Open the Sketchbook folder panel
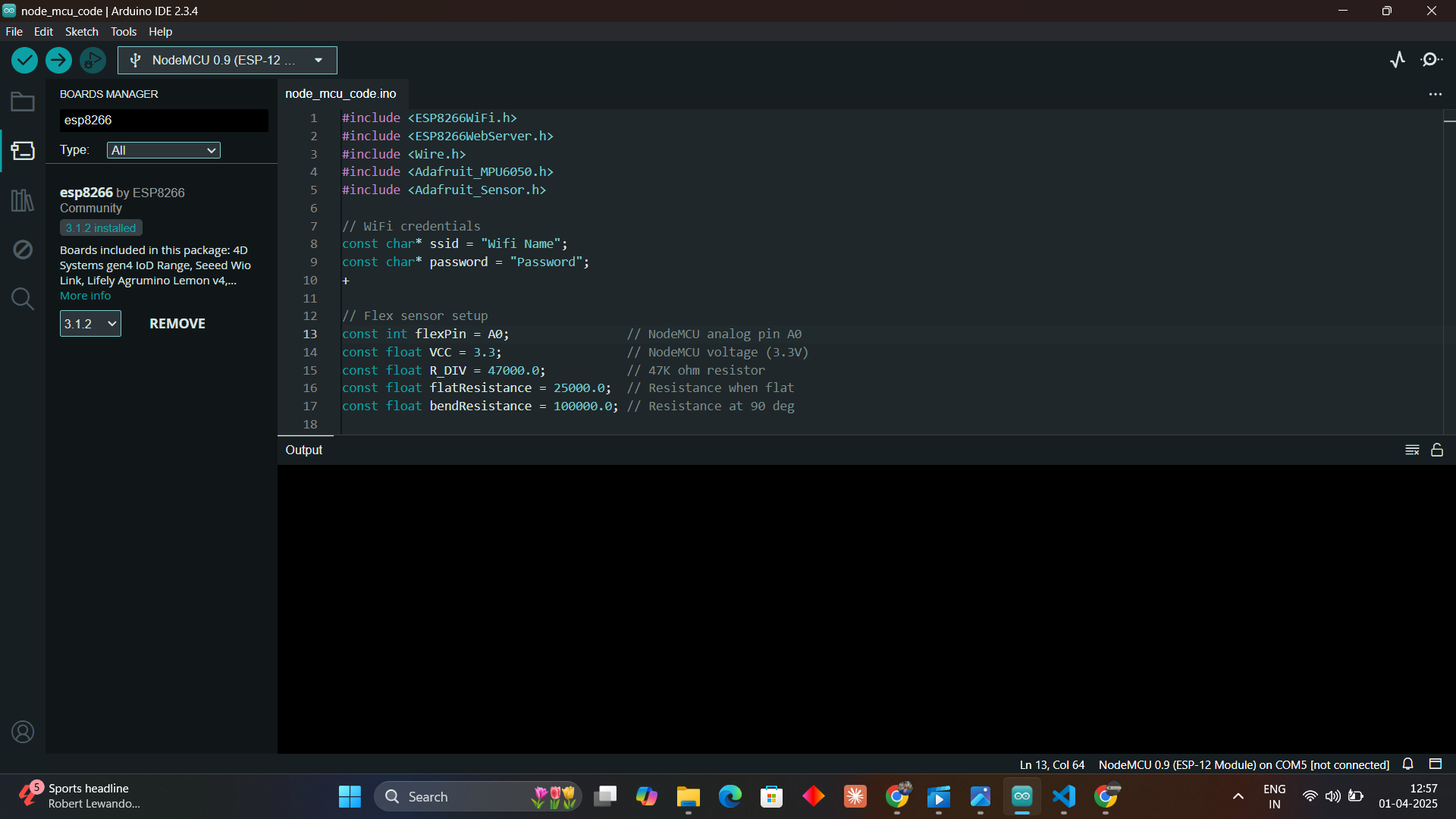This screenshot has width=1456, height=819. (23, 102)
